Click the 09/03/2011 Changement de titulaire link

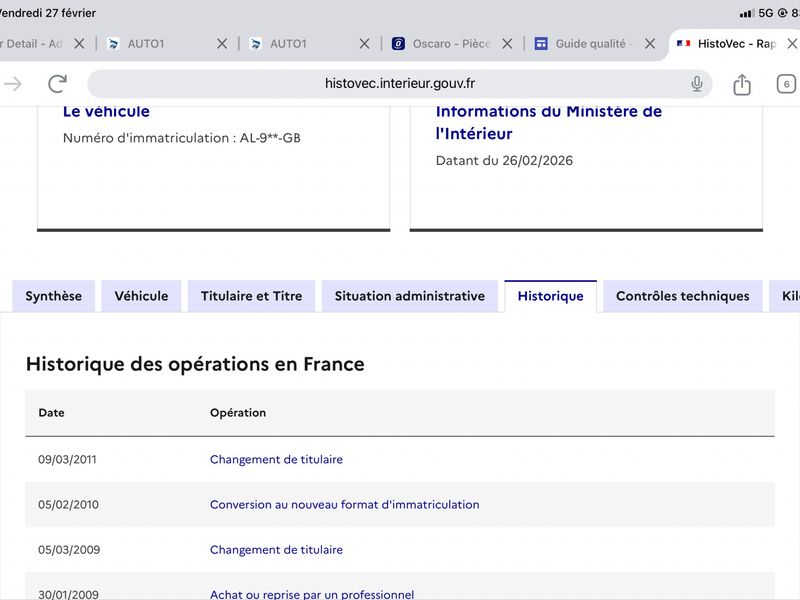[276, 460]
